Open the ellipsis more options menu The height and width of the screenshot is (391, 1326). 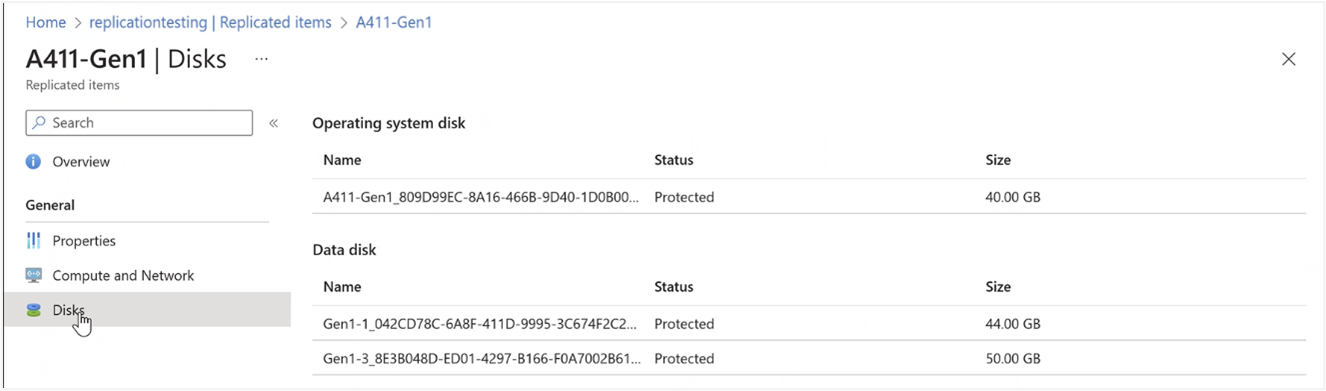point(261,59)
